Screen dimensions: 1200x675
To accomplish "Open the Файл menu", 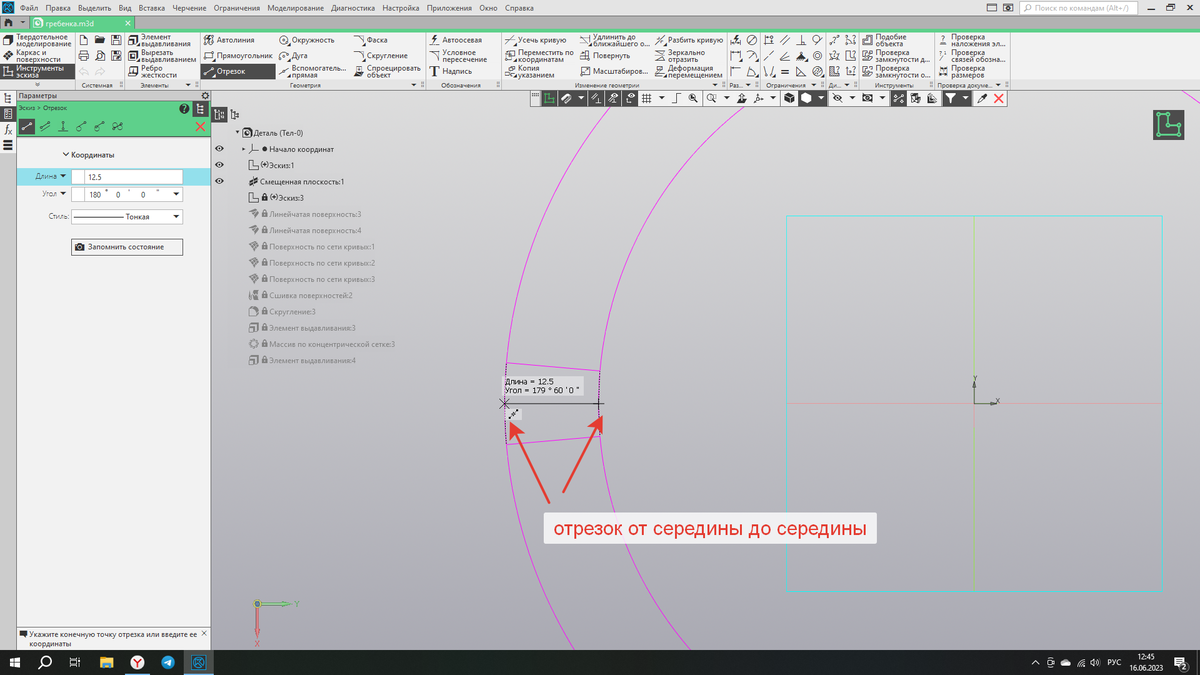I will pyautogui.click(x=29, y=7).
